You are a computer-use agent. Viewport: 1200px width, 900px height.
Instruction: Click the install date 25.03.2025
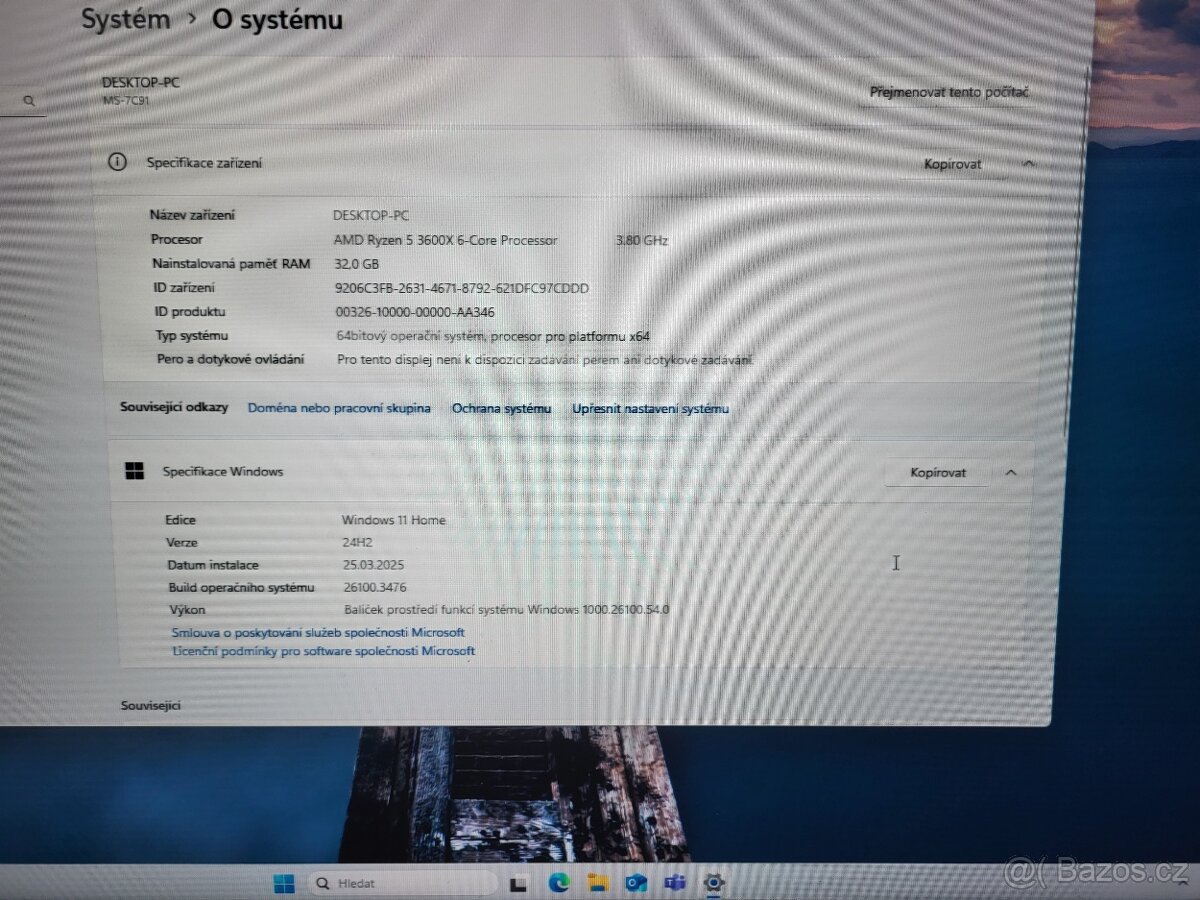tap(373, 565)
